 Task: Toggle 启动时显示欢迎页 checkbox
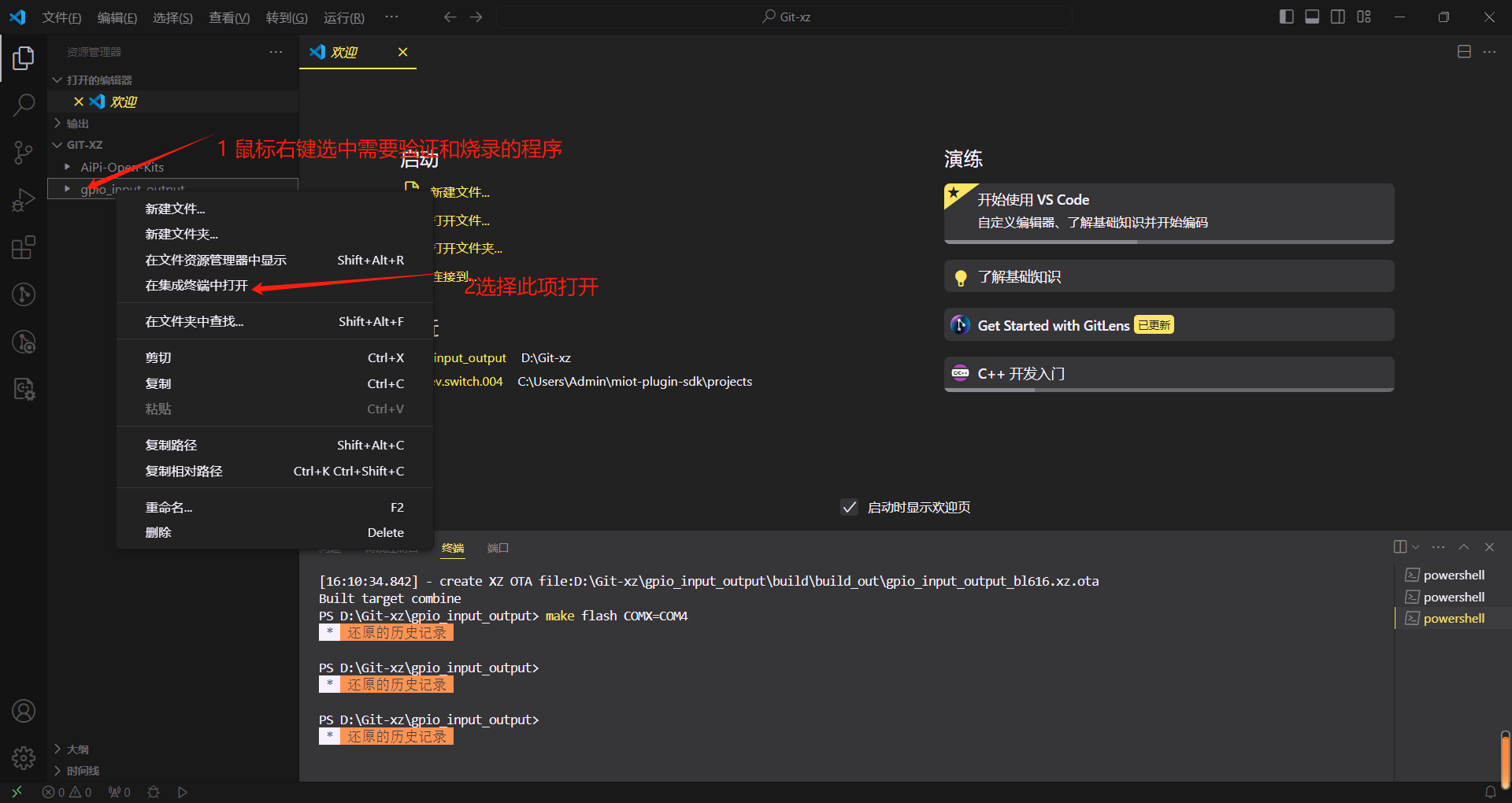point(850,507)
